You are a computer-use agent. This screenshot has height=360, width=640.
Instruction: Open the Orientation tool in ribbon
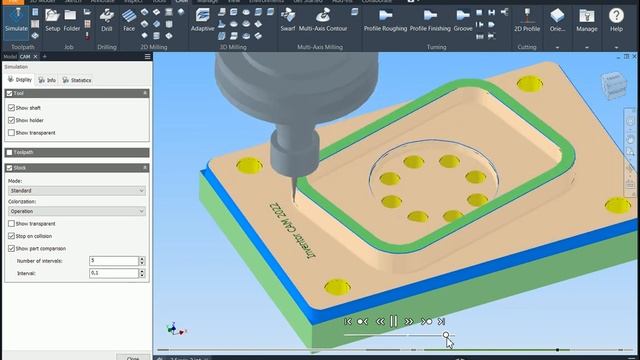pyautogui.click(x=557, y=21)
